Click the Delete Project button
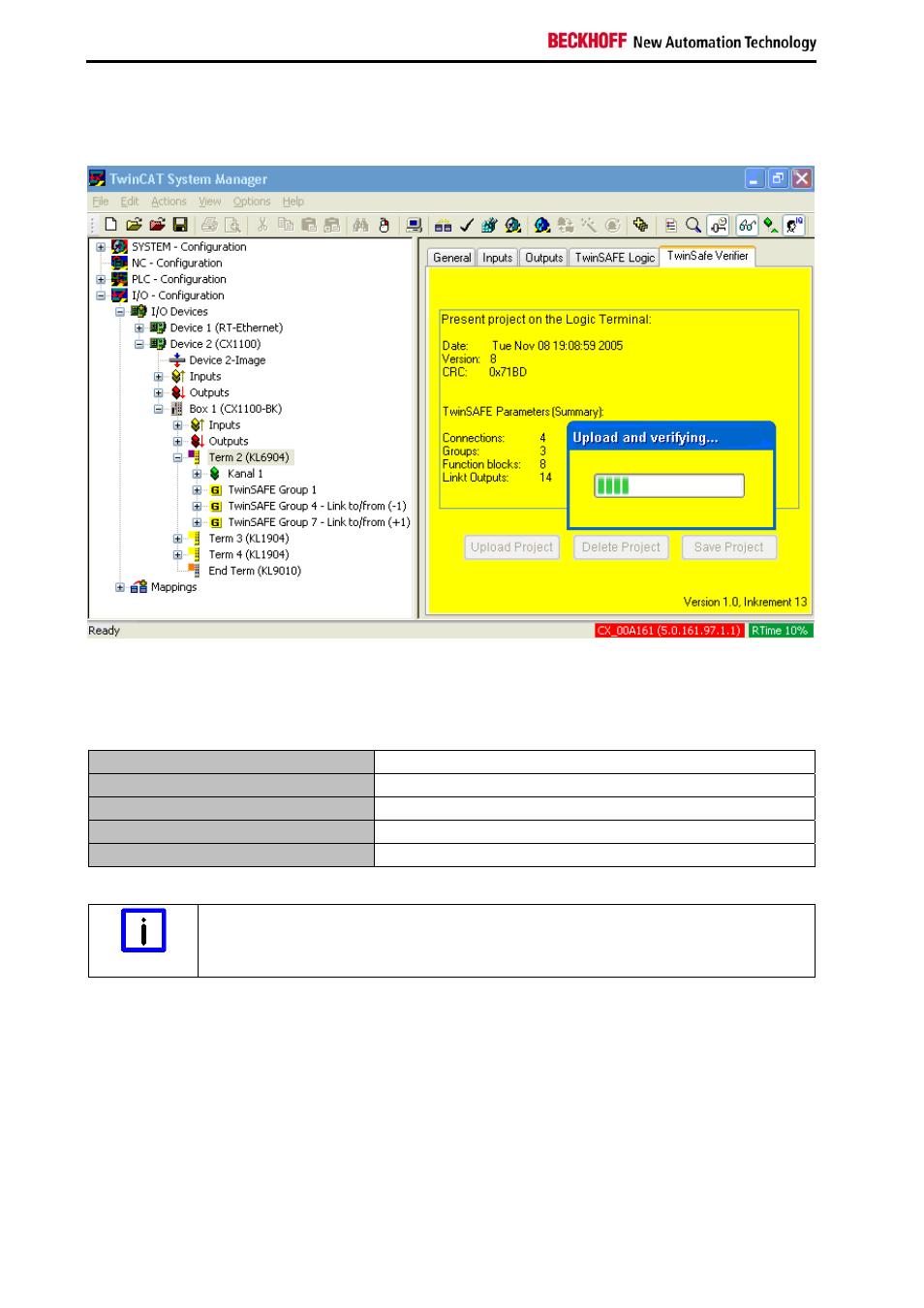924x1308 pixels. pos(621,547)
